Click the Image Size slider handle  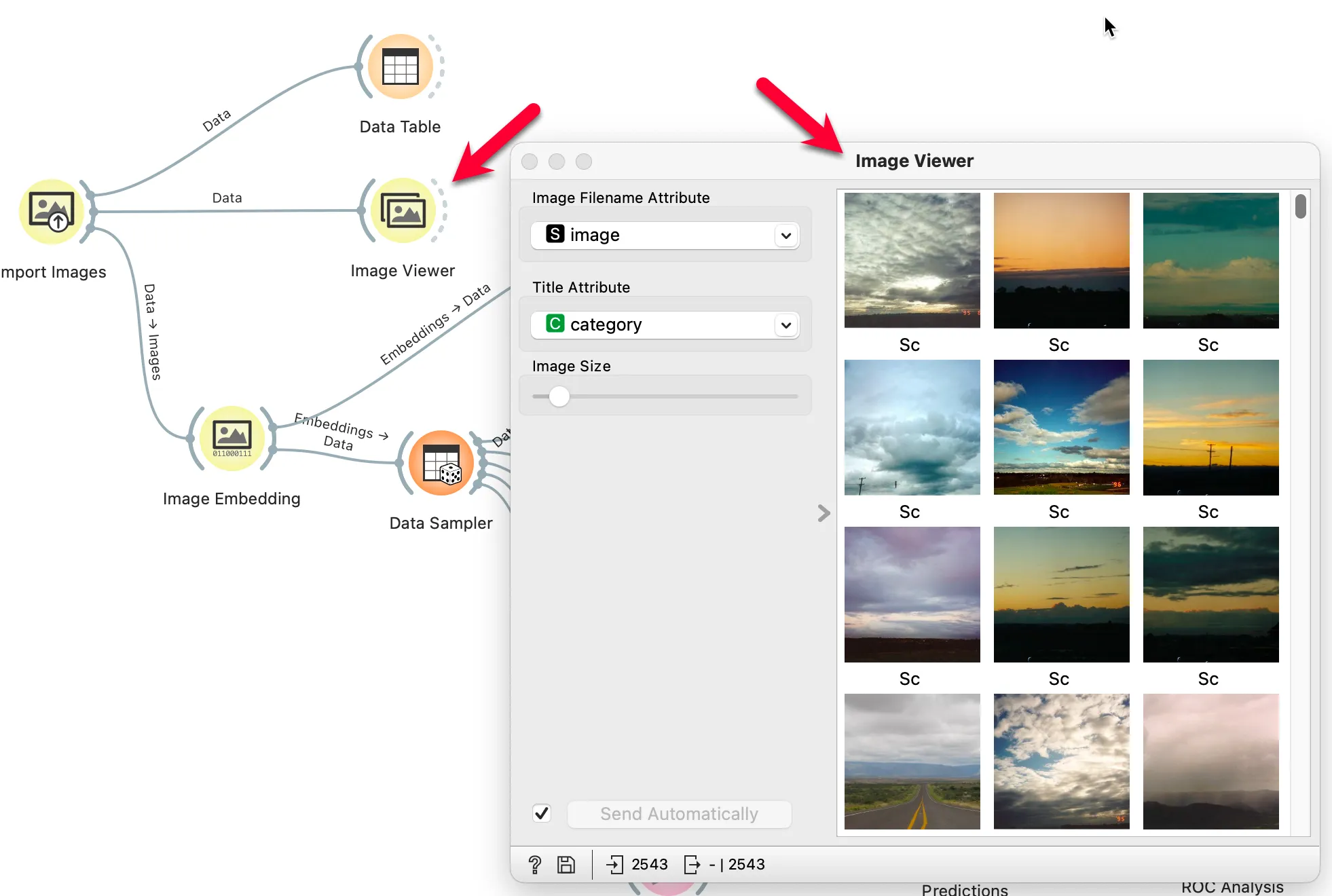pos(559,396)
